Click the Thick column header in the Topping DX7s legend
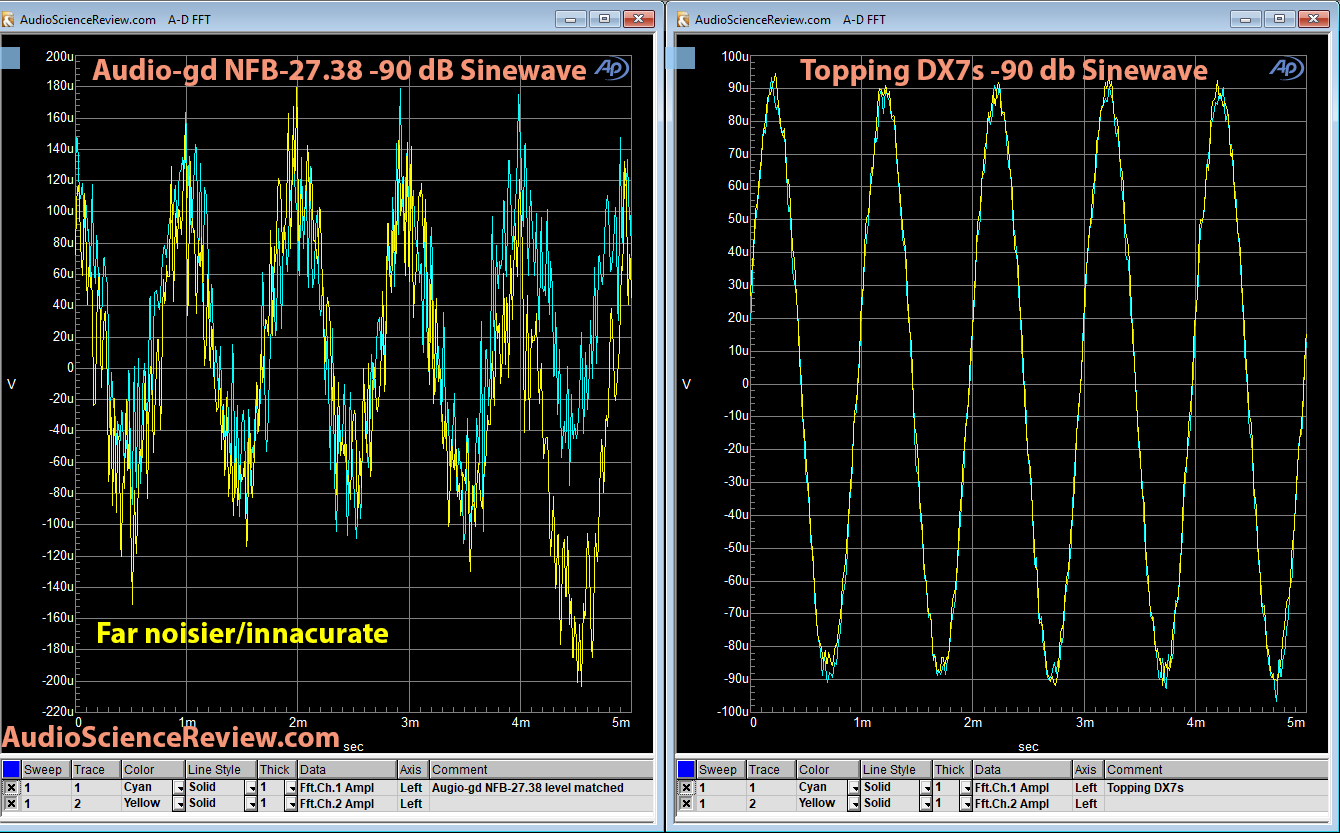This screenshot has width=1340, height=833. point(953,770)
